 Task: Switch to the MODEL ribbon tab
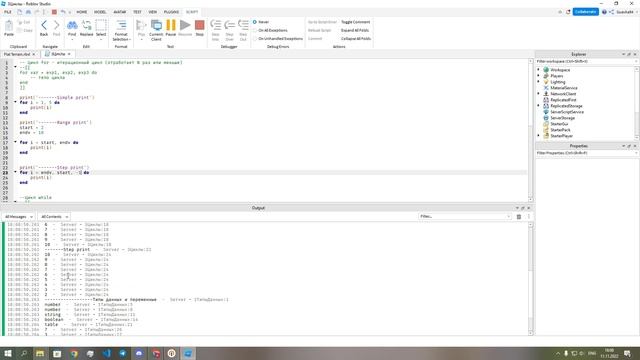pyautogui.click(x=100, y=12)
